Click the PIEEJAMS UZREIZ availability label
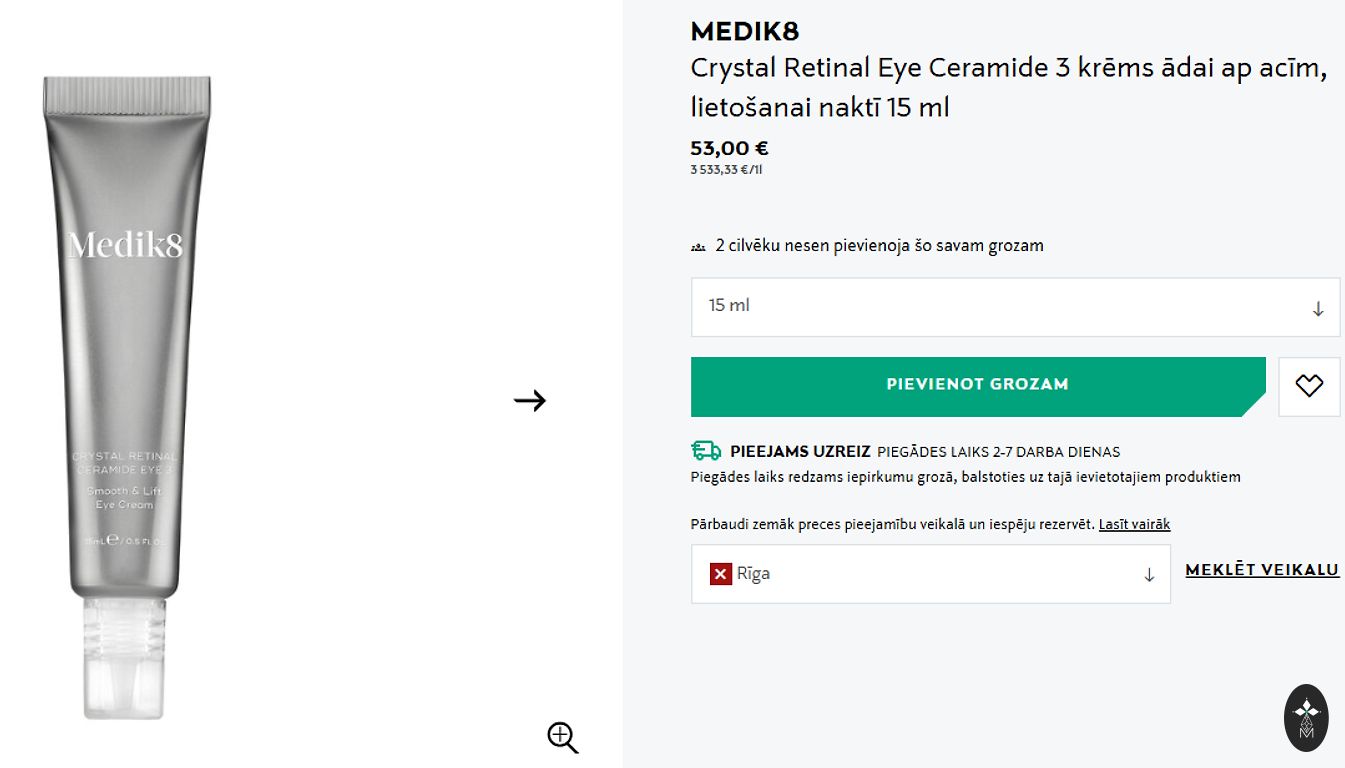The image size is (1345, 768). tap(800, 452)
